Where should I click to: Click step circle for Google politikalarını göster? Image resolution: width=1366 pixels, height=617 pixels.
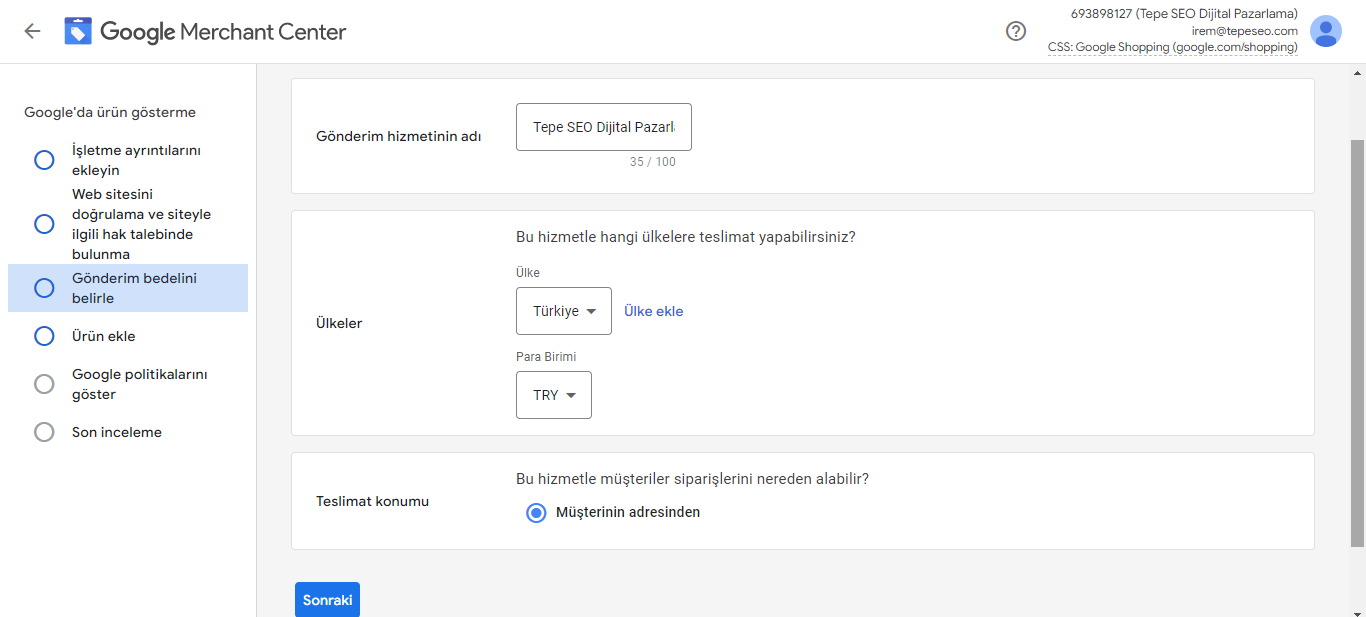click(x=44, y=384)
